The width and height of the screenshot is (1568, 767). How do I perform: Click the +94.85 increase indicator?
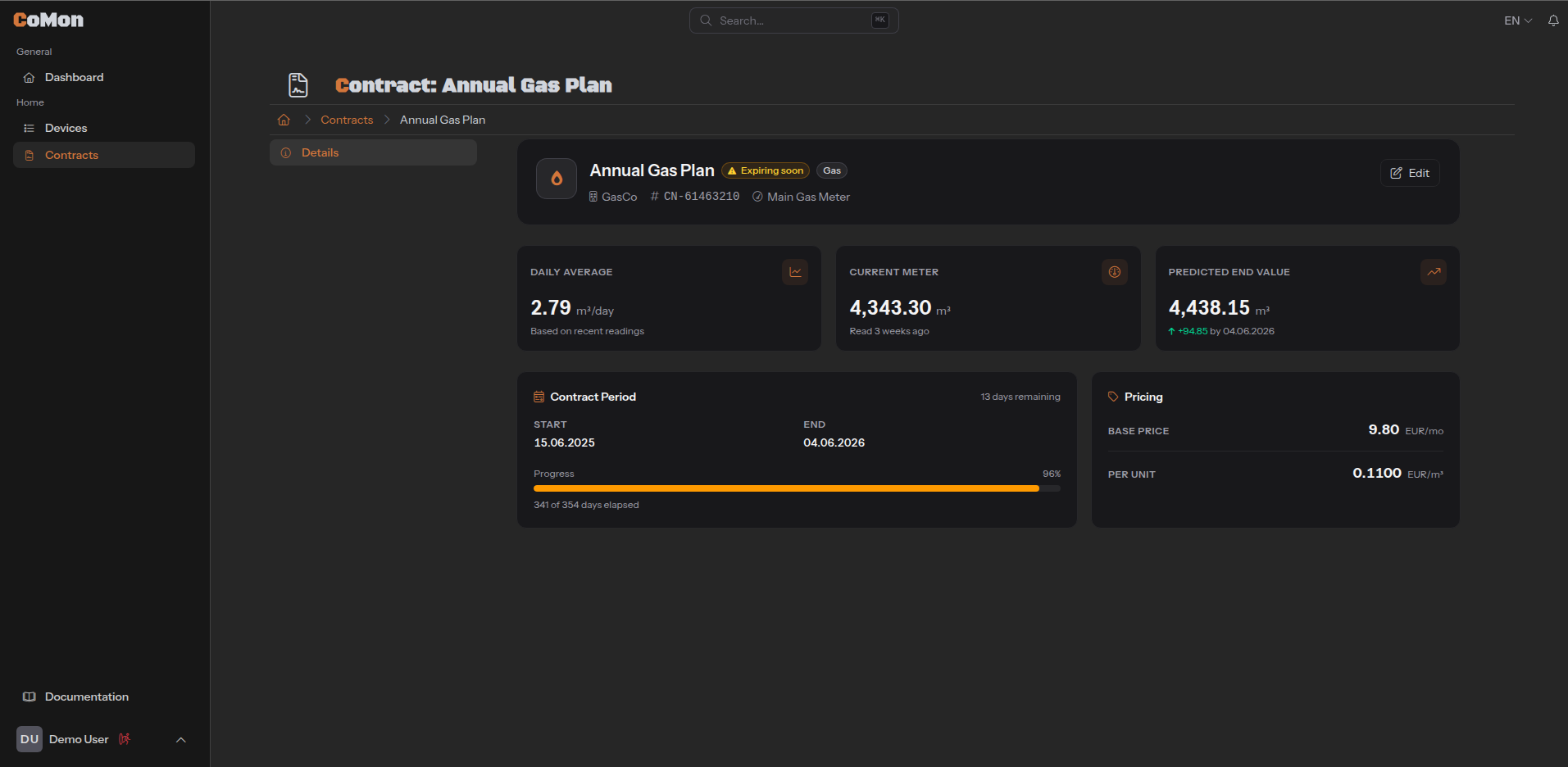tap(1188, 331)
